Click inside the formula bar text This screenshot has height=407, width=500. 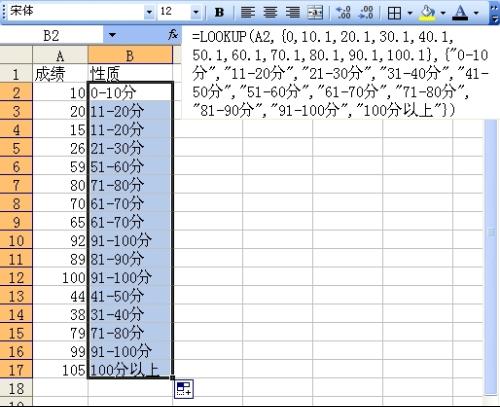pyautogui.click(x=340, y=73)
